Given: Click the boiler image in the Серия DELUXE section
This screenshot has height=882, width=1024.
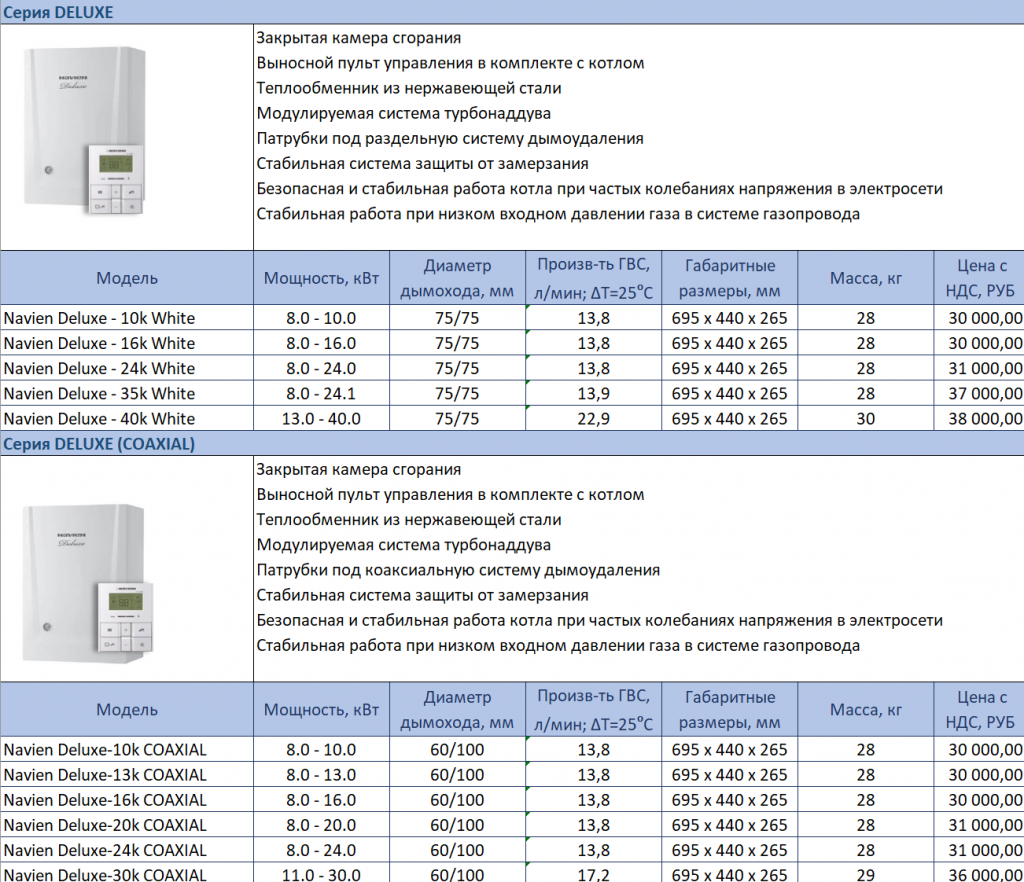Looking at the screenshot, I should pos(85,133).
